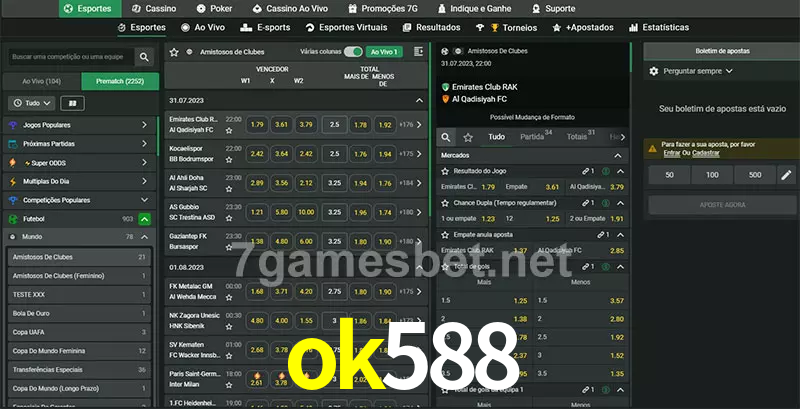Click the magnifier icon in the markets tab bar
This screenshot has height=409, width=800.
point(447,137)
